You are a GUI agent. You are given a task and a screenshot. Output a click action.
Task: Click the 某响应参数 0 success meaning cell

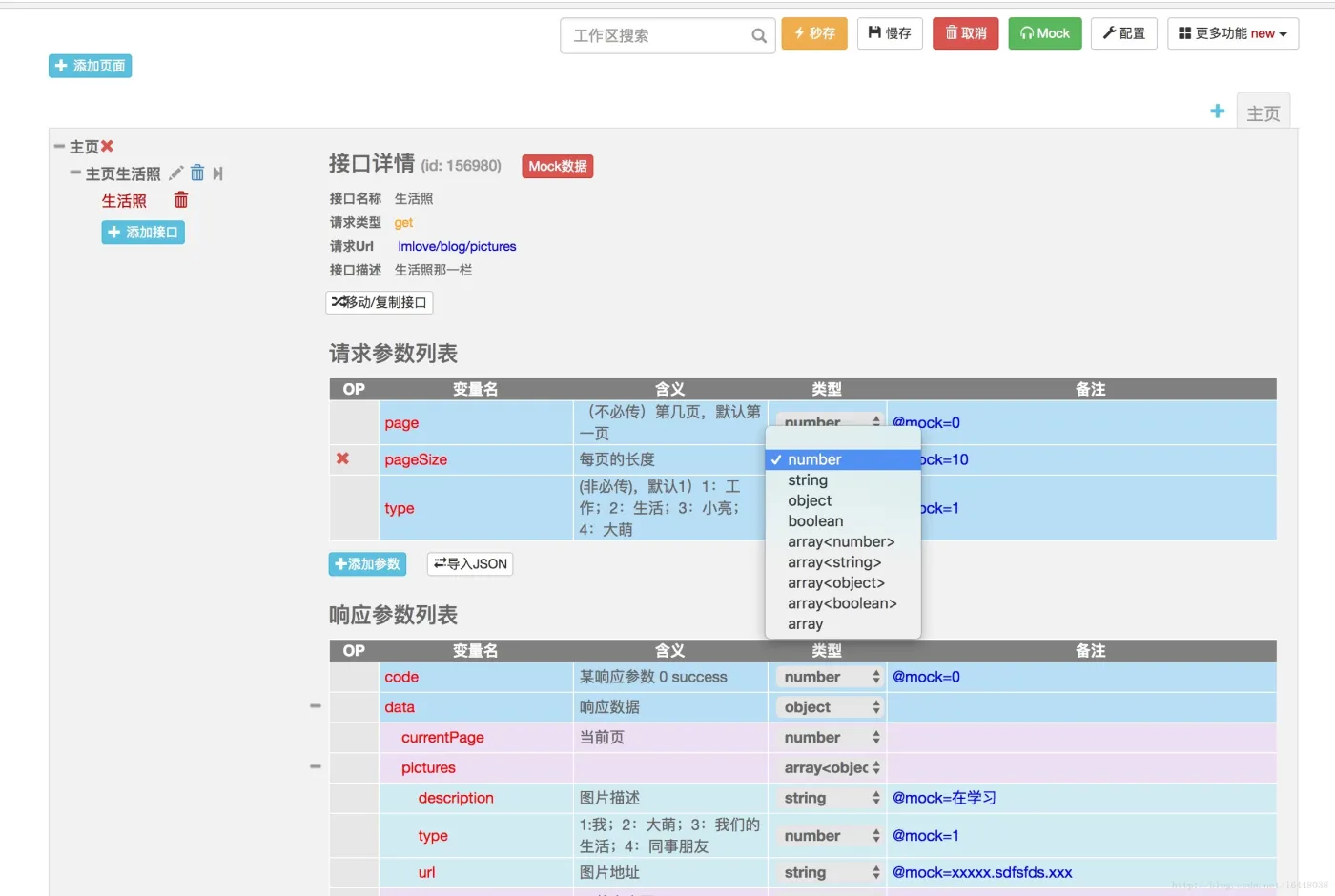(x=670, y=677)
